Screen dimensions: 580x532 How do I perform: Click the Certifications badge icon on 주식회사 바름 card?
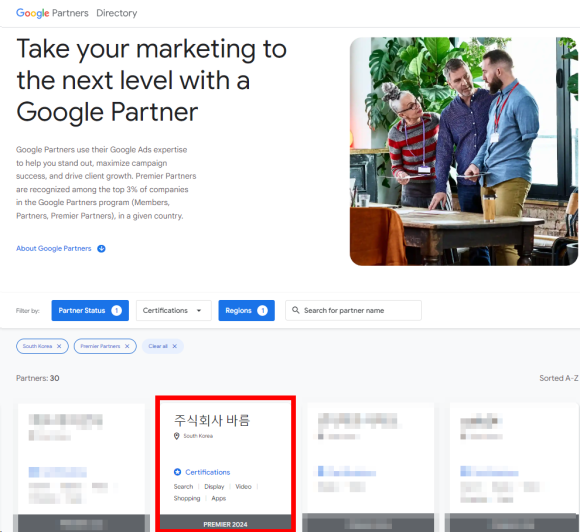click(178, 472)
